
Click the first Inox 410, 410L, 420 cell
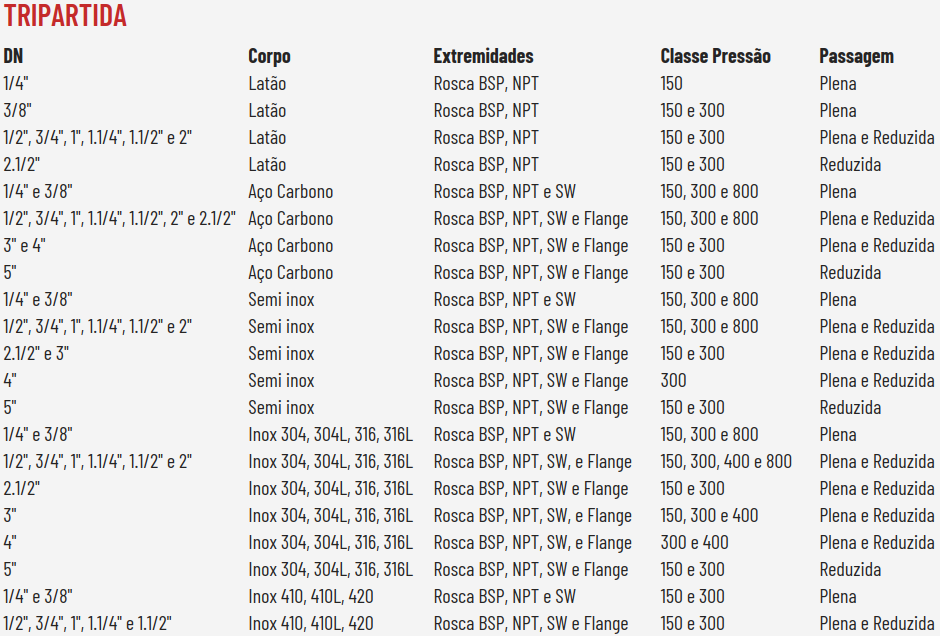pyautogui.click(x=311, y=596)
